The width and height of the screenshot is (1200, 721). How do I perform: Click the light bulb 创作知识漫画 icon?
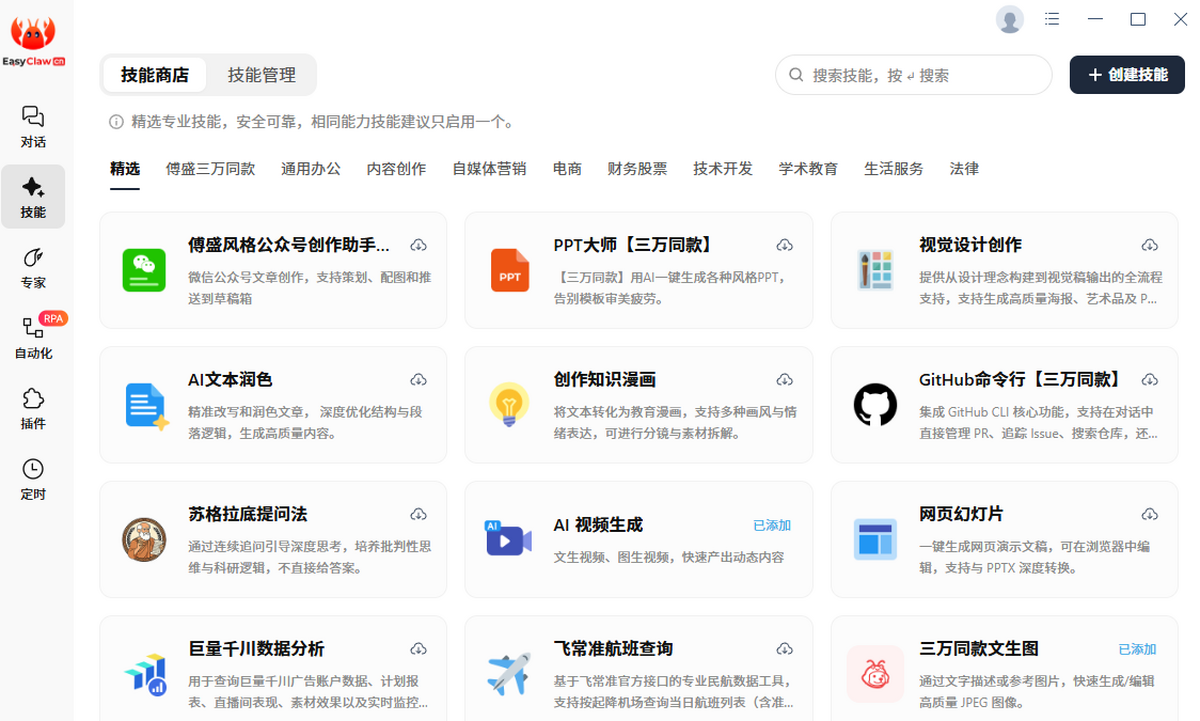click(509, 405)
